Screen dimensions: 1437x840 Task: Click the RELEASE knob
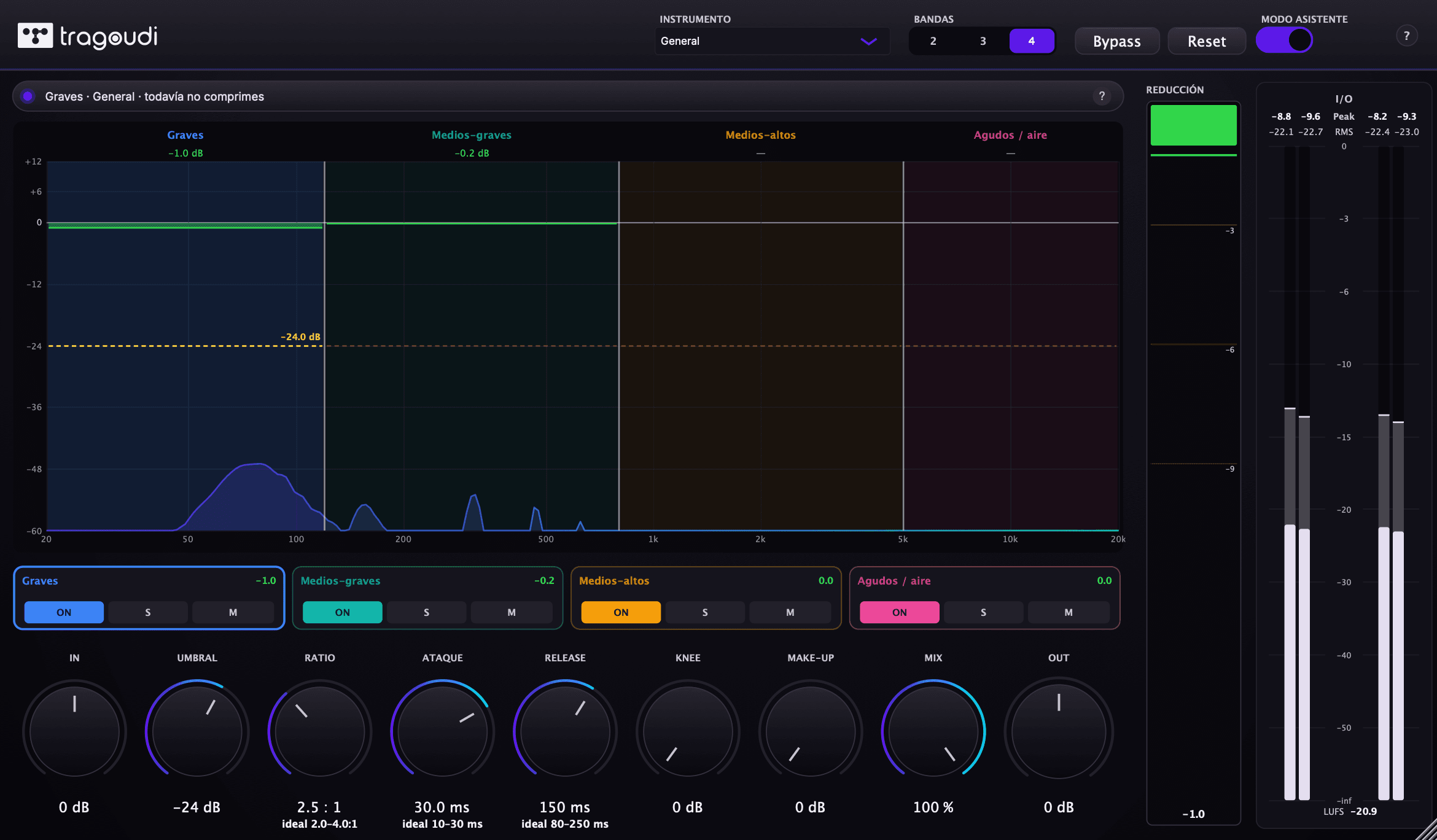[x=565, y=730]
